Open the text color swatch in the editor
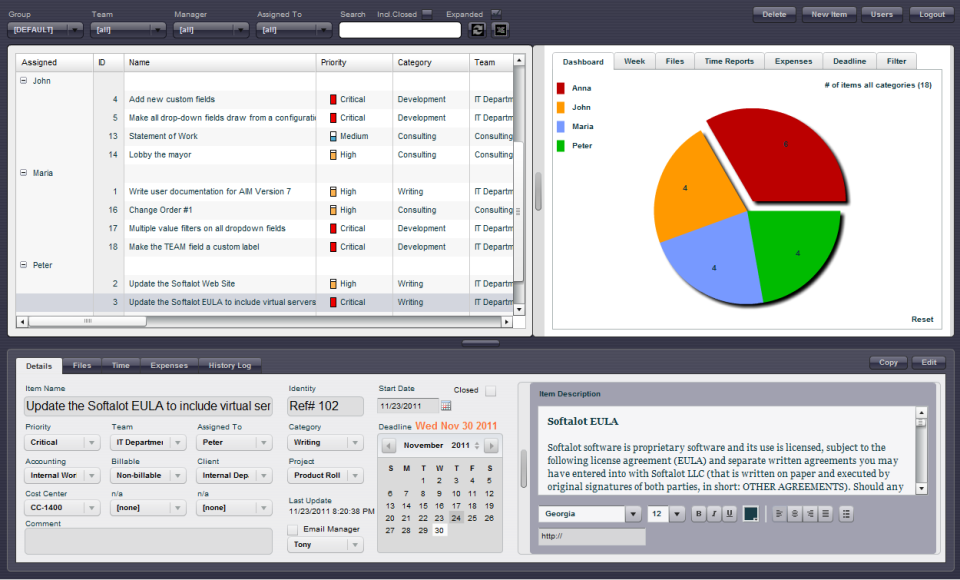The height and width of the screenshot is (580, 960). pos(751,513)
